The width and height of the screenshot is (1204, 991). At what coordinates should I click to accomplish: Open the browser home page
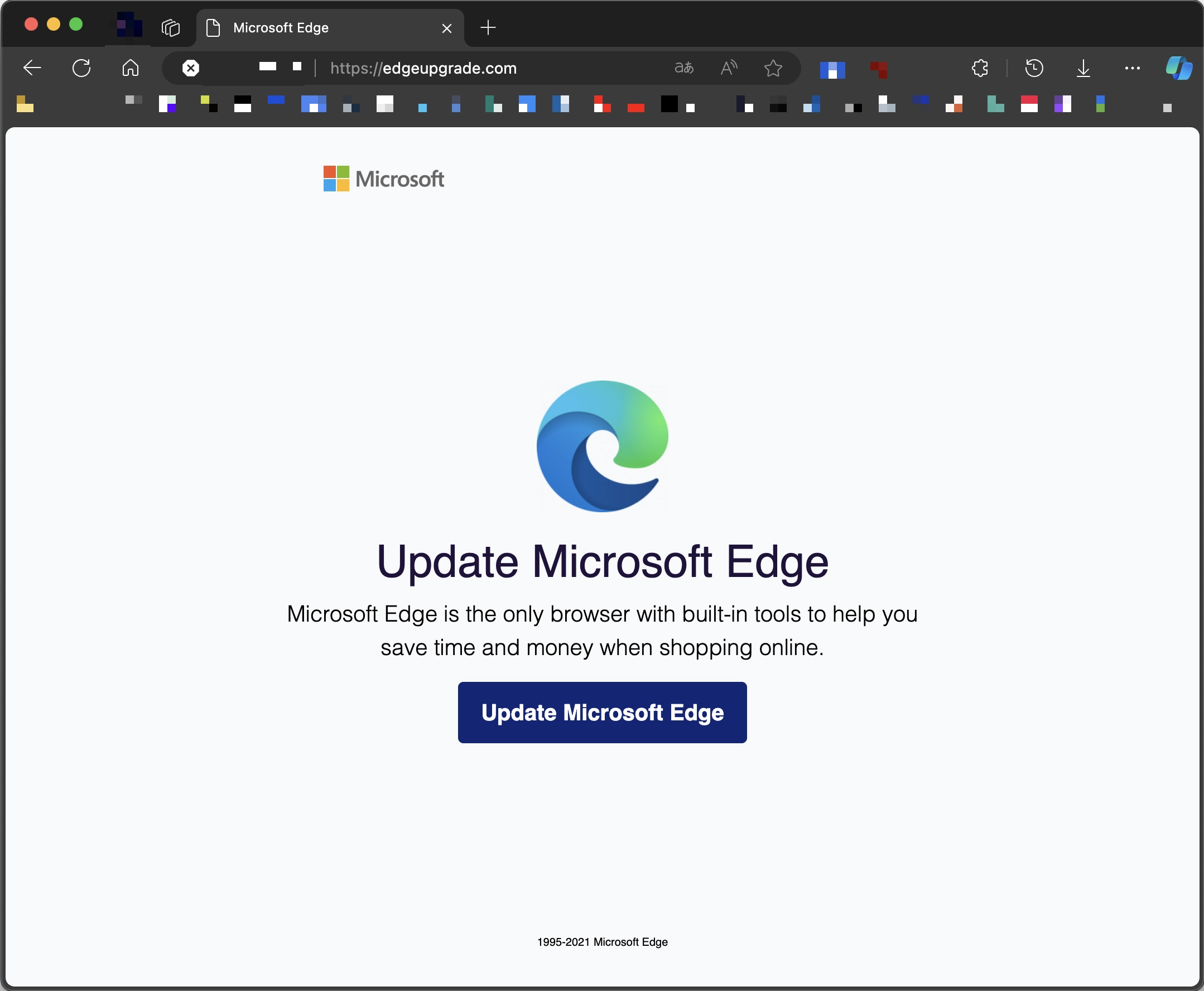click(x=131, y=68)
